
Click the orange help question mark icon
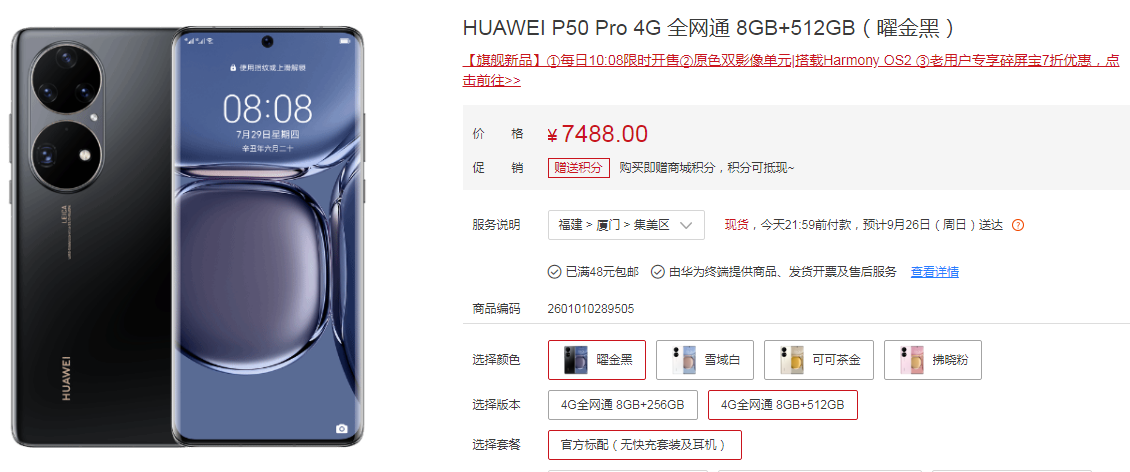tap(1018, 225)
